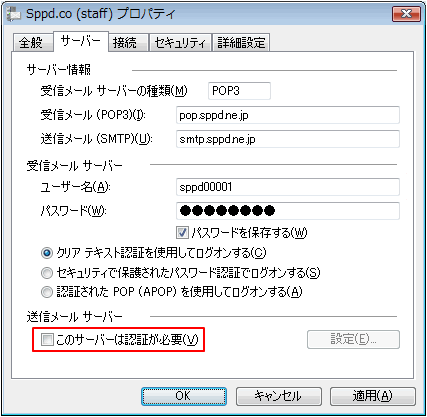
Task: Select the APOP logon radio button
Action: [47, 292]
